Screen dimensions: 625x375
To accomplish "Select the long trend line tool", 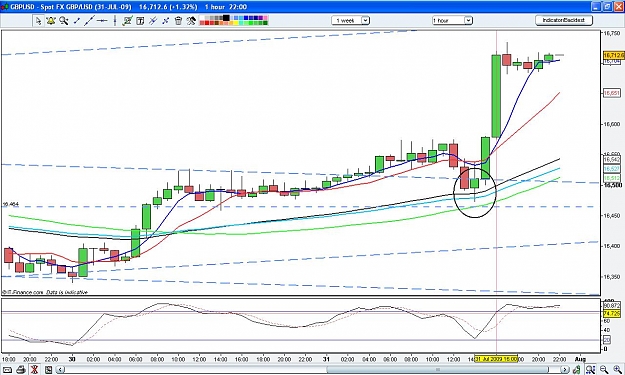I will click(x=90, y=20).
